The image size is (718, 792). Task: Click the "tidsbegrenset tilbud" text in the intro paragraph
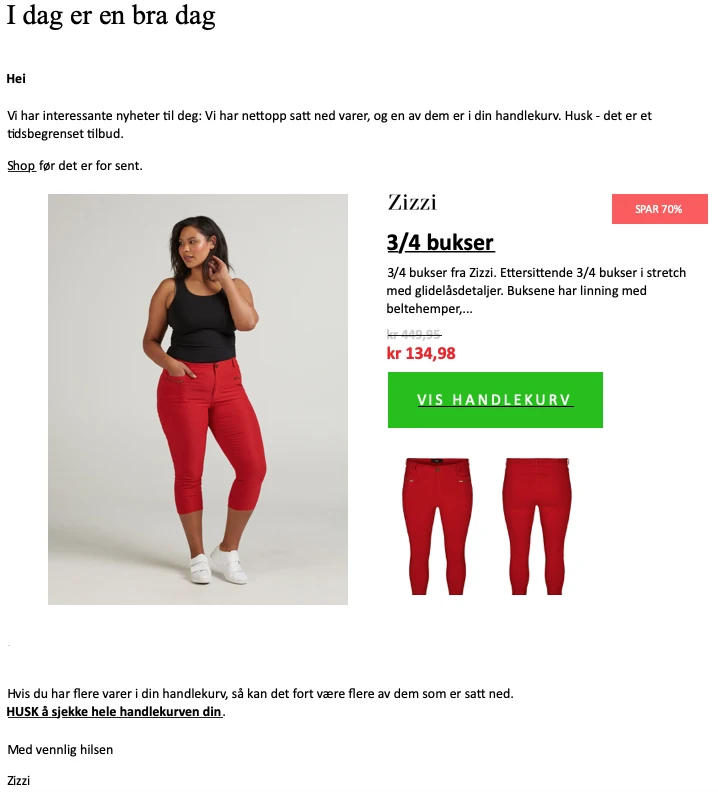click(x=65, y=134)
